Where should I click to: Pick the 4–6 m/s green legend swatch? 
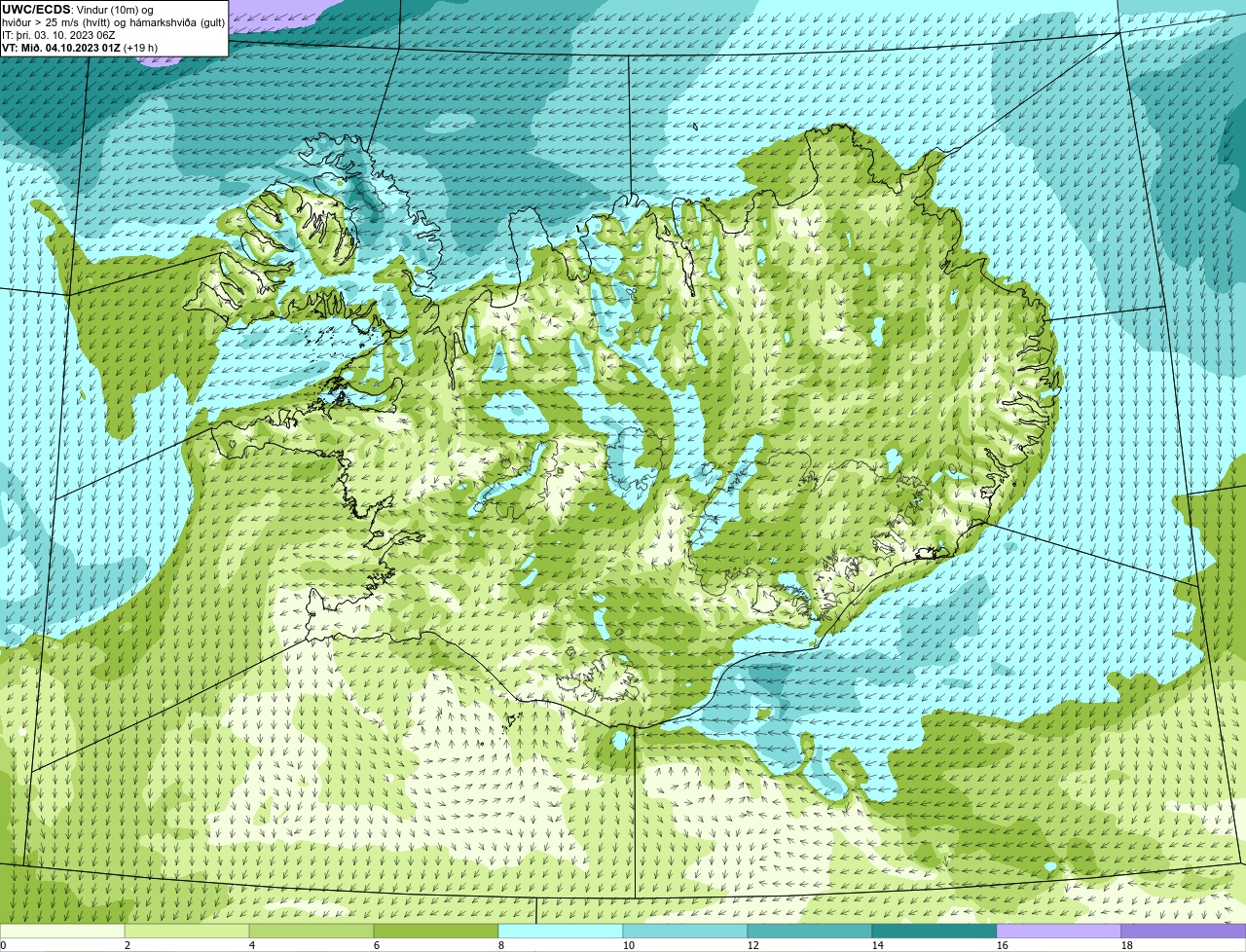tap(311, 932)
